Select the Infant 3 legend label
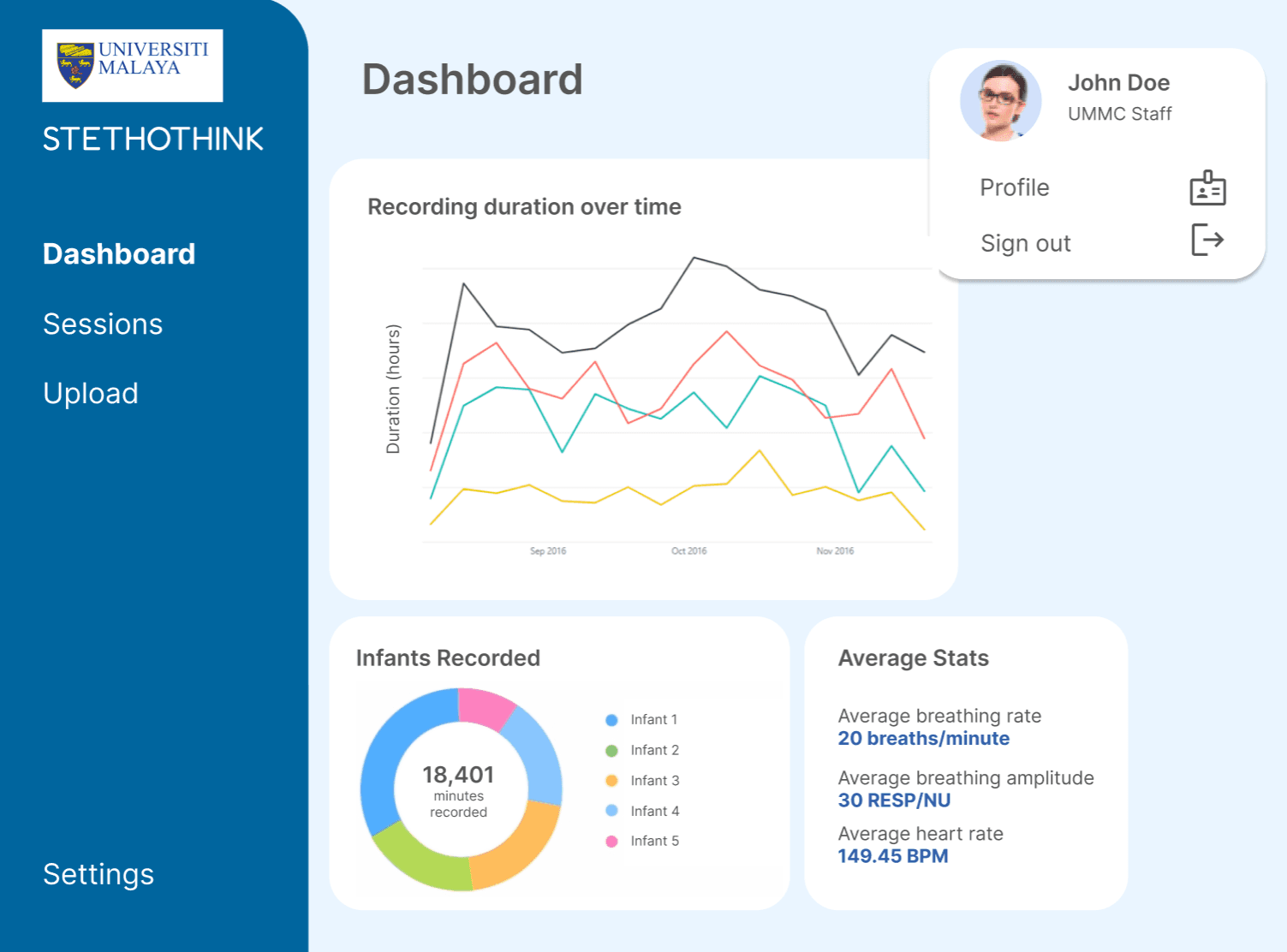The image size is (1287, 952). pos(655,781)
